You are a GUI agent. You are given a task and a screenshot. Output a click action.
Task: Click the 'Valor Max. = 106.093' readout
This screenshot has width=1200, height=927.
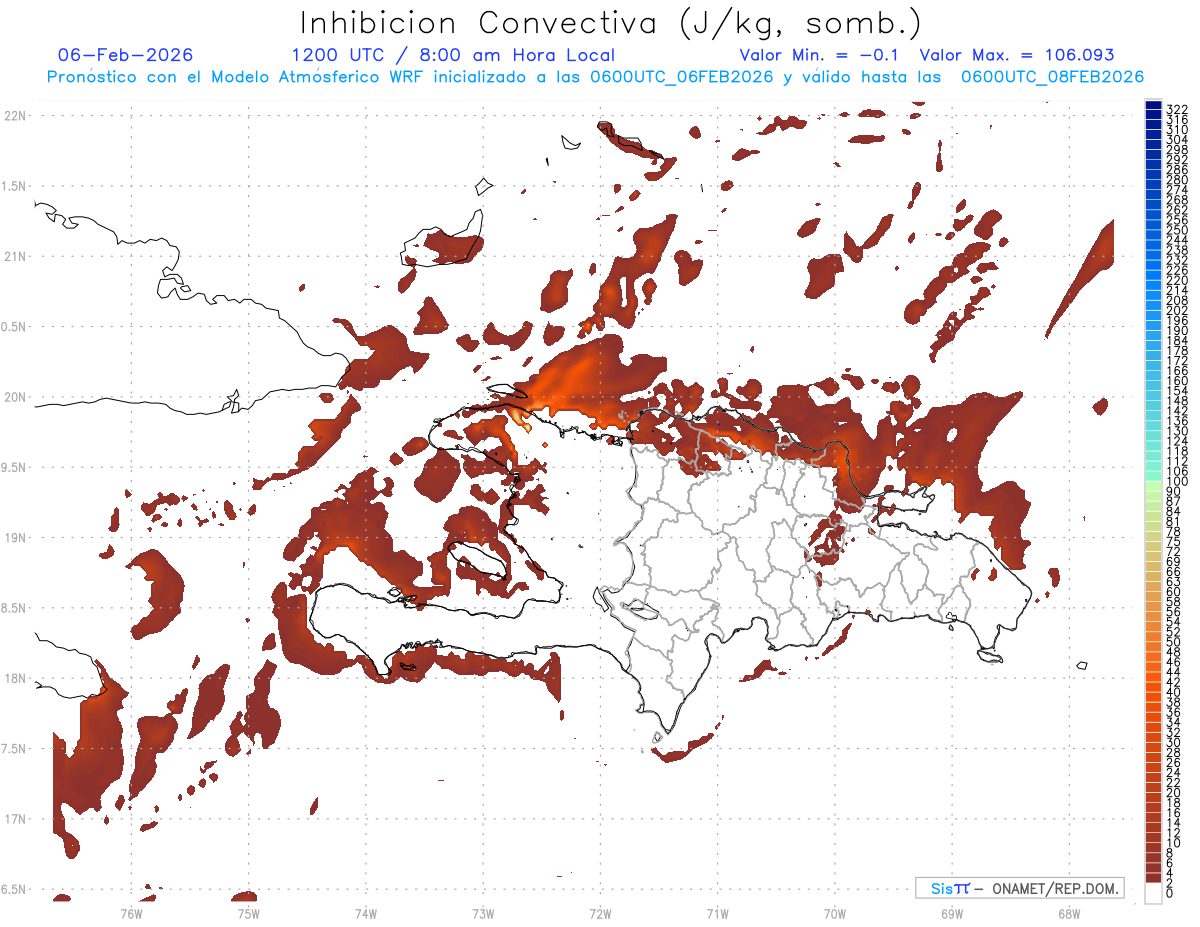point(1017,55)
